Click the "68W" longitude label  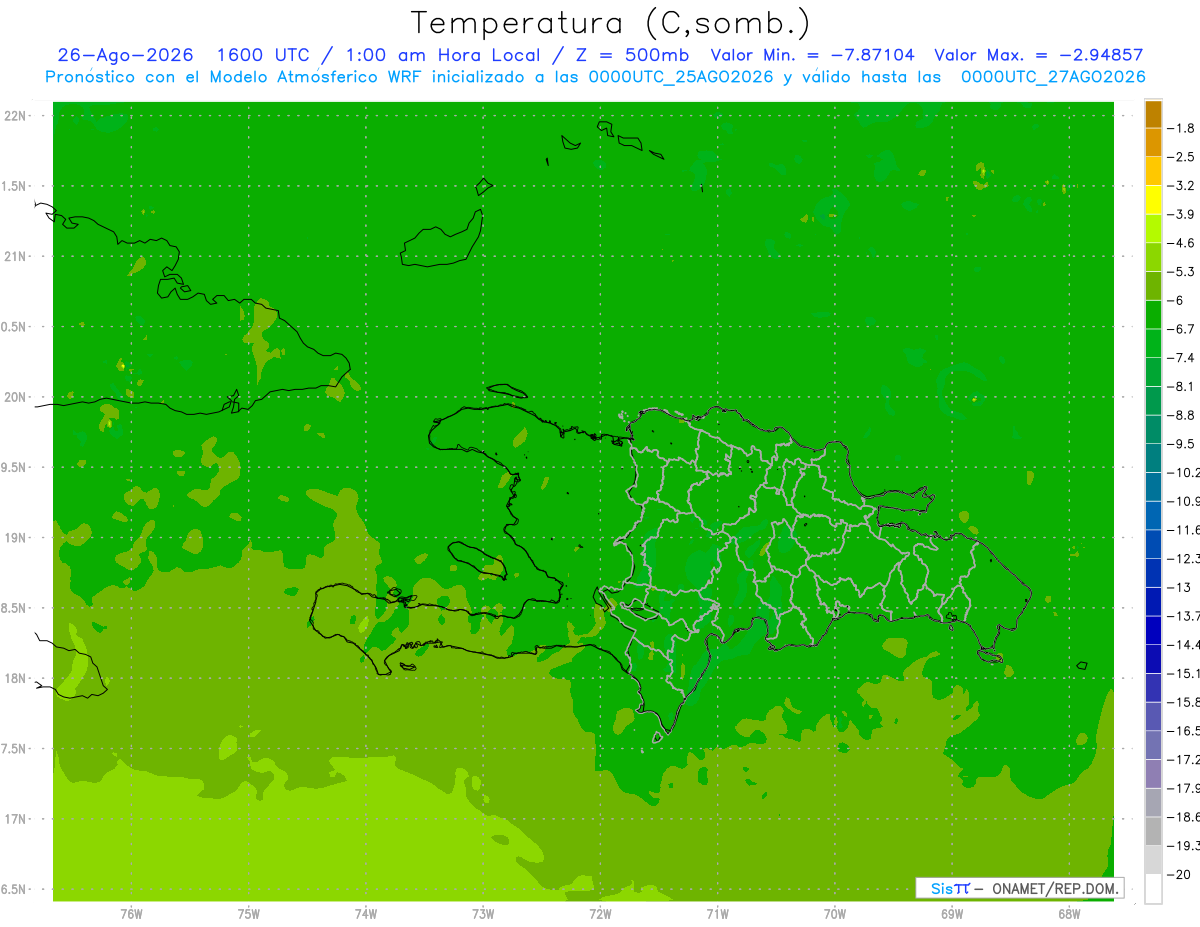coord(1069,914)
